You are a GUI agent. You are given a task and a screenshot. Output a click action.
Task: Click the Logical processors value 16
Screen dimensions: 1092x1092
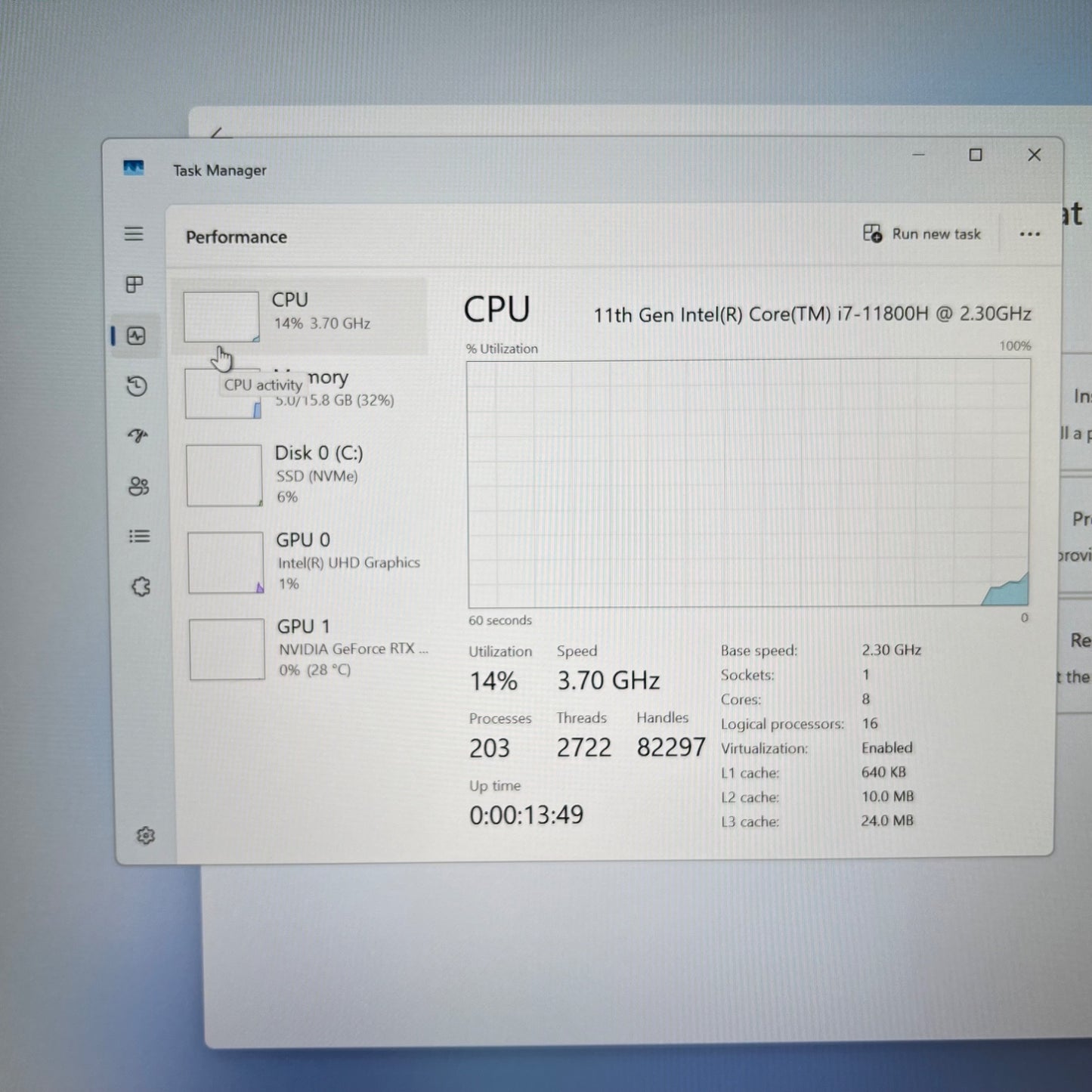pyautogui.click(x=870, y=723)
